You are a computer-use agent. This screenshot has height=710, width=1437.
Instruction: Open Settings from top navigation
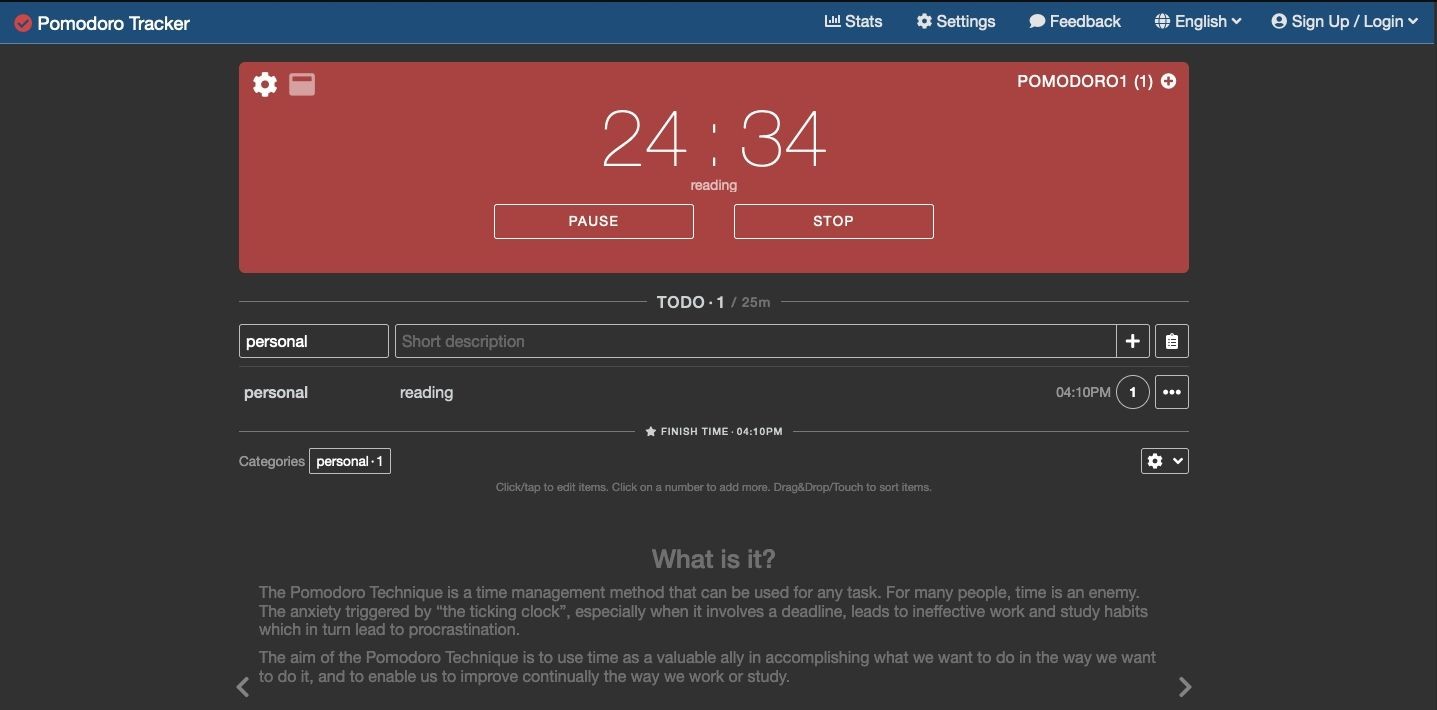pyautogui.click(x=956, y=21)
